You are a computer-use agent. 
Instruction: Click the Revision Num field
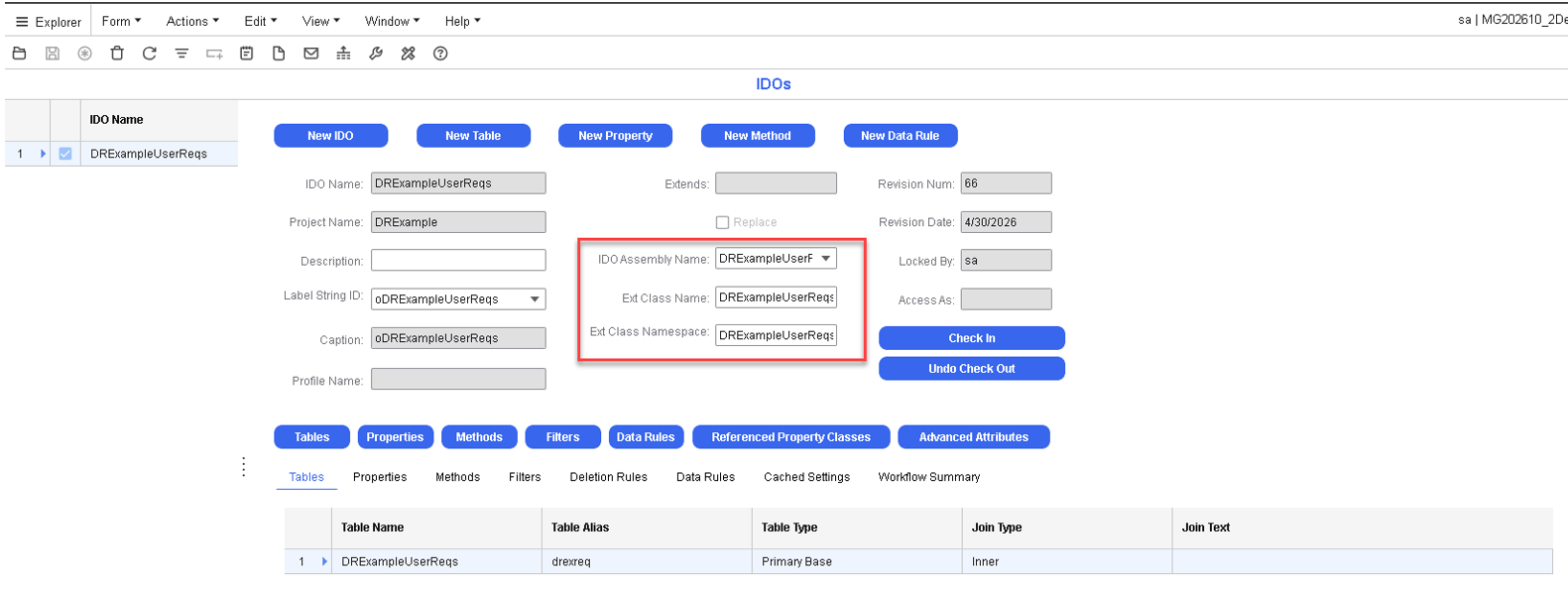click(x=1006, y=183)
